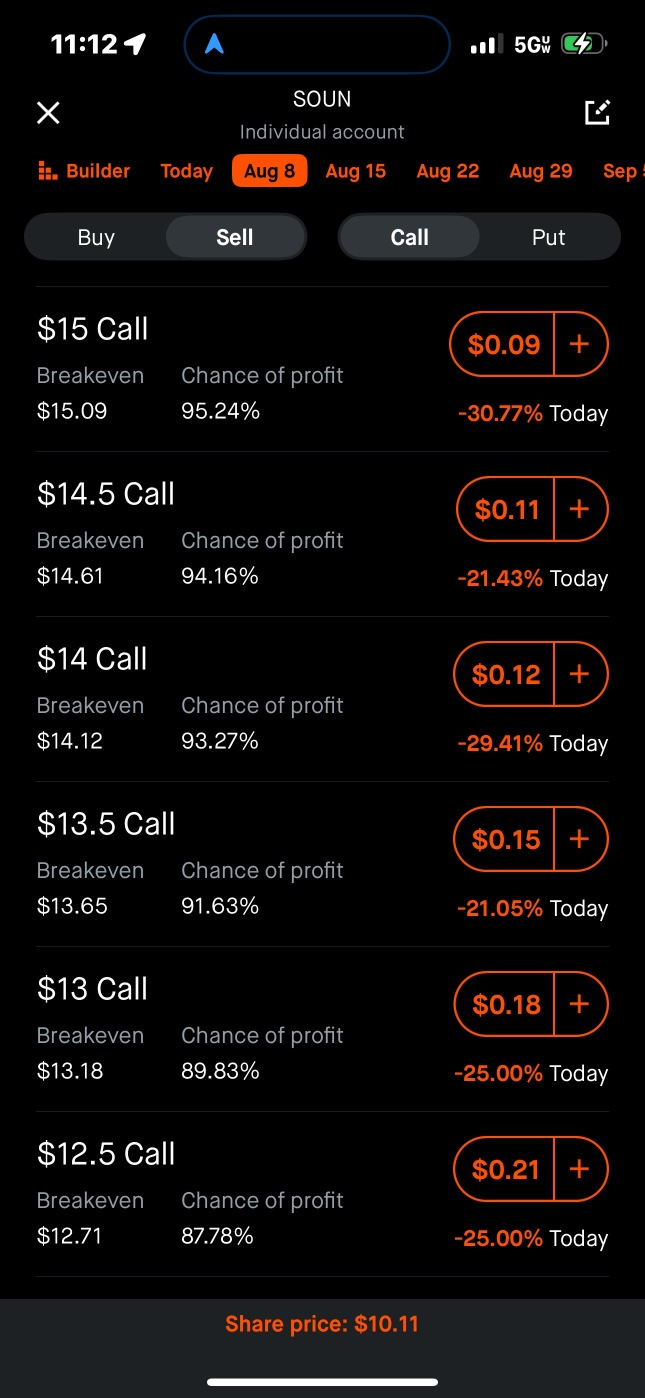Add the $14.5 Call with plus icon

(580, 509)
